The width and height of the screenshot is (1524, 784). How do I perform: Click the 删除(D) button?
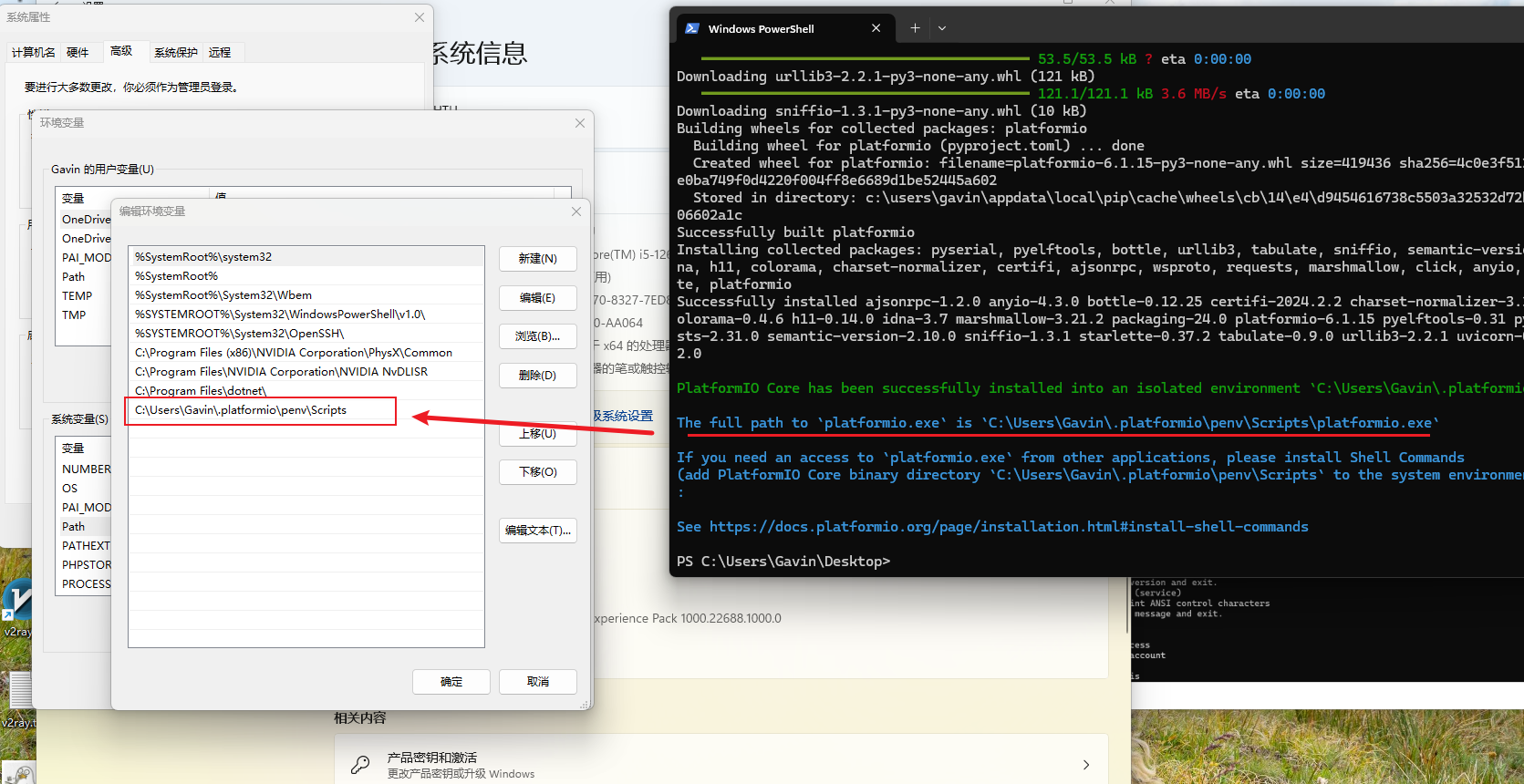click(538, 376)
